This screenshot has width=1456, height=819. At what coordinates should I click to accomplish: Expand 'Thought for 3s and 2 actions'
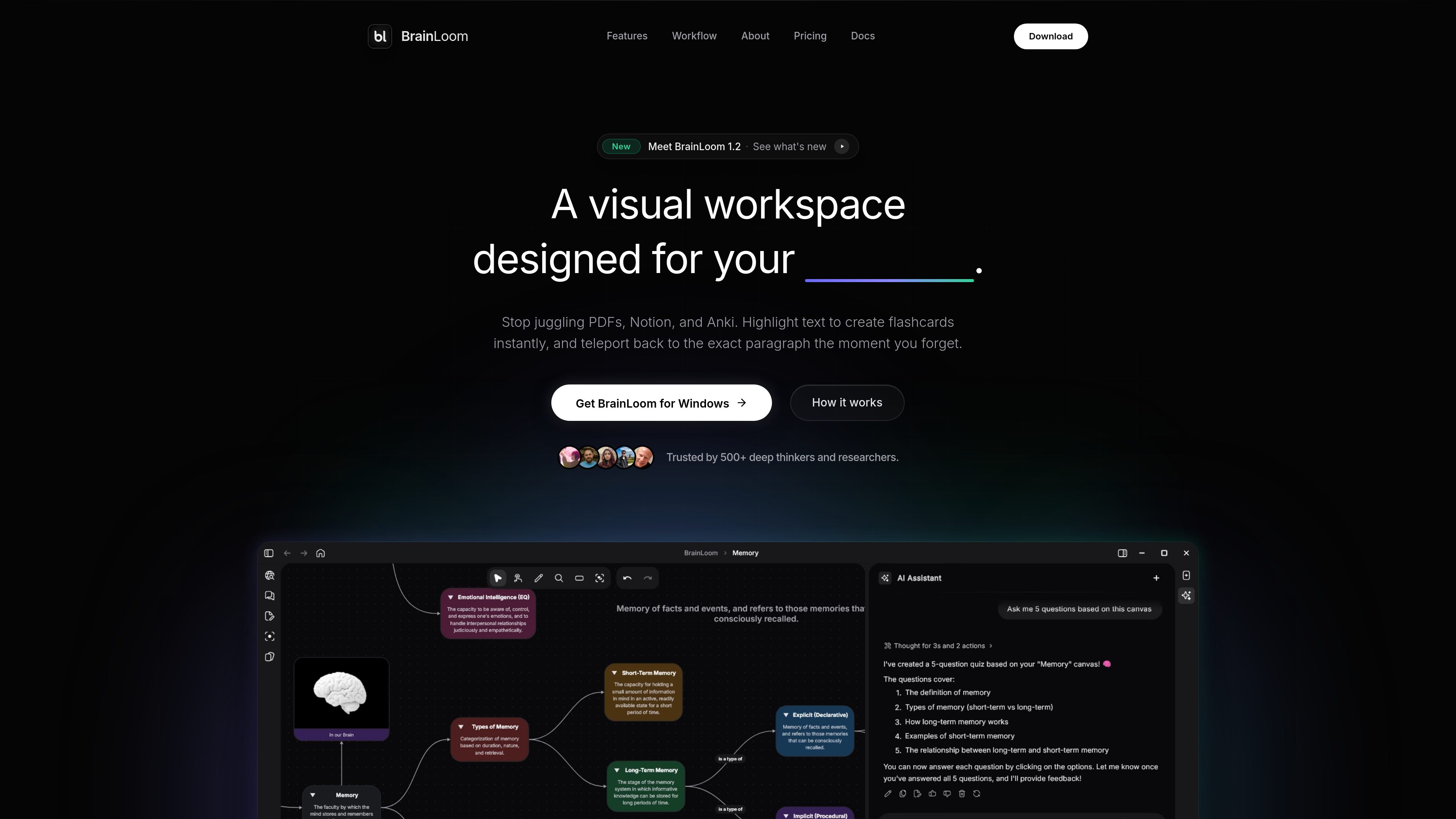(938, 645)
